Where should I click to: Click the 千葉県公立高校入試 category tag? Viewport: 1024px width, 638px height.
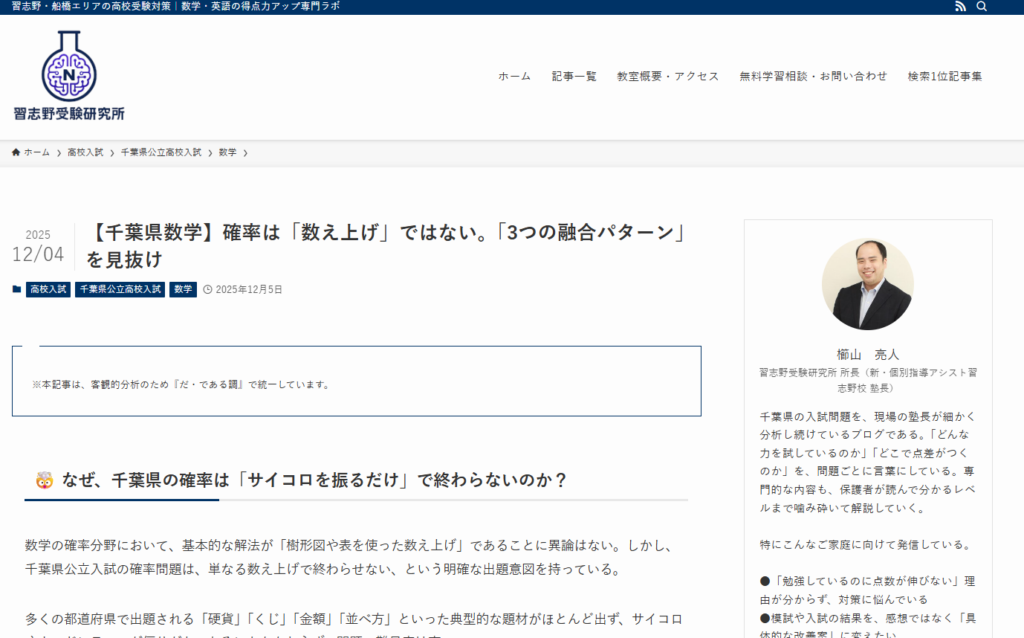point(119,289)
